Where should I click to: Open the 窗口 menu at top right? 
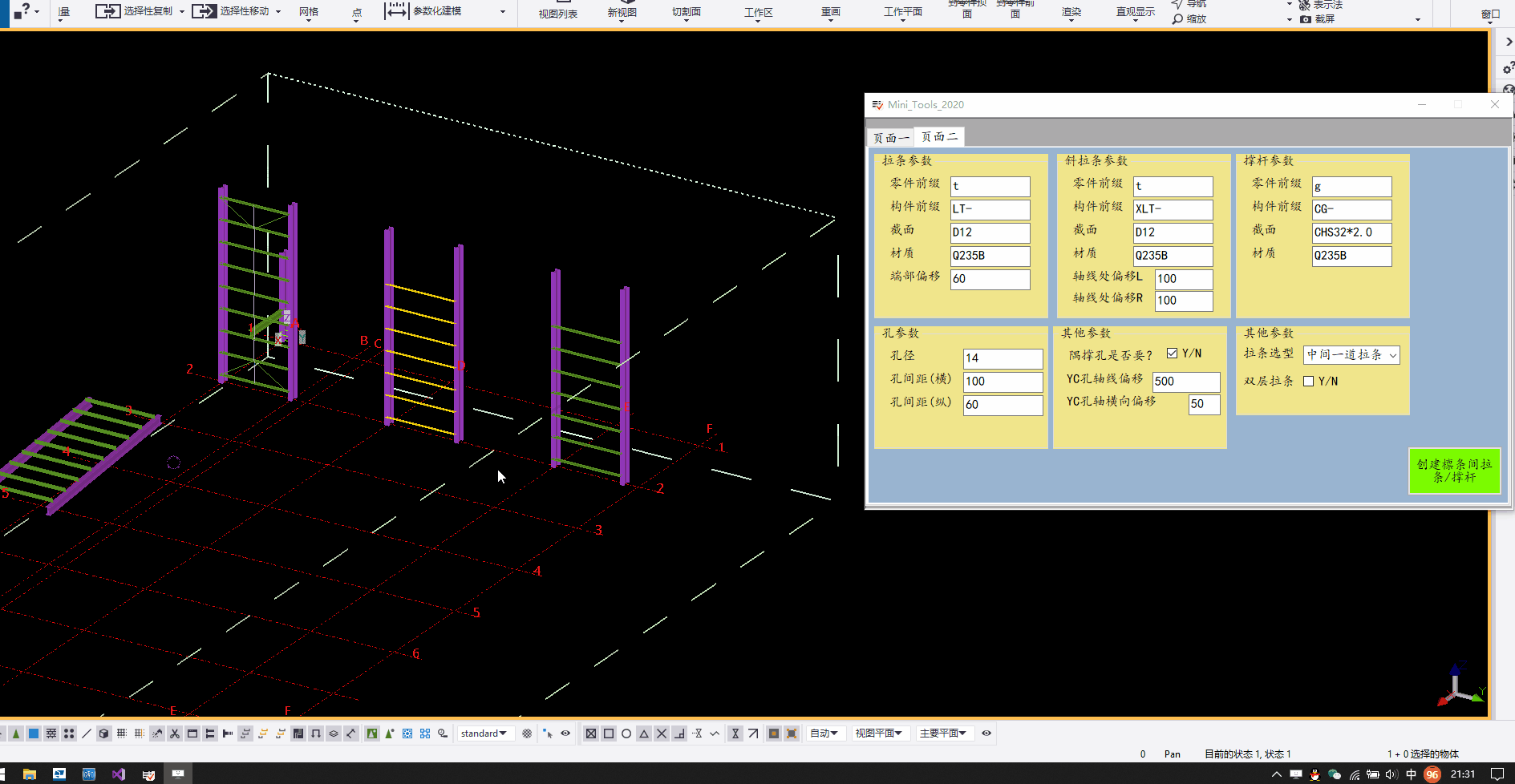[x=1489, y=13]
